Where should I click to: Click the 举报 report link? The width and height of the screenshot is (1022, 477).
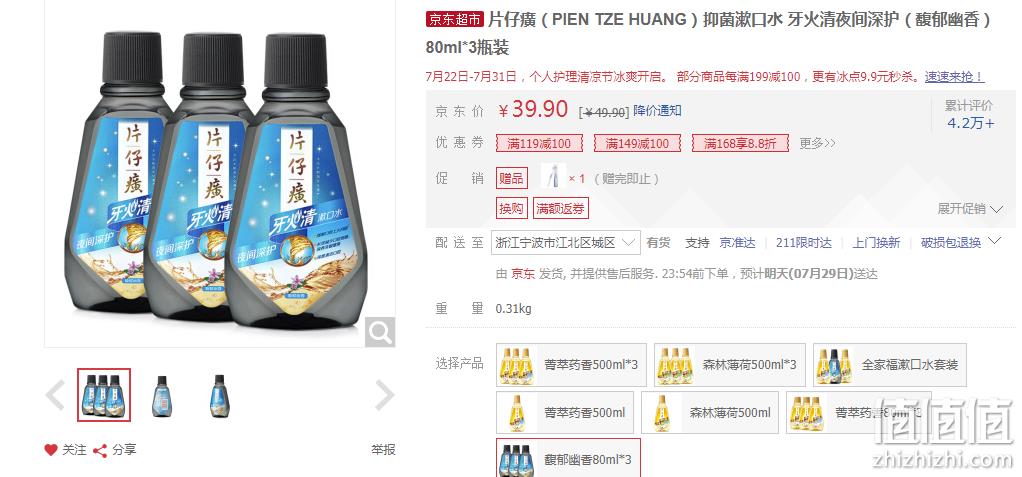[383, 450]
